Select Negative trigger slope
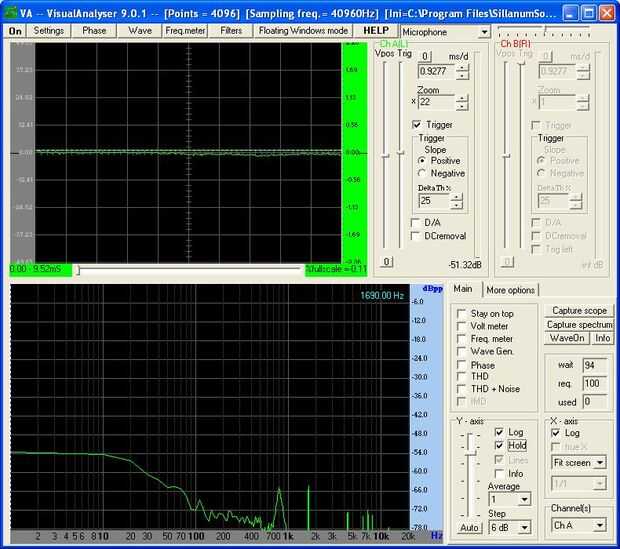This screenshot has height=549, width=620. click(x=423, y=173)
